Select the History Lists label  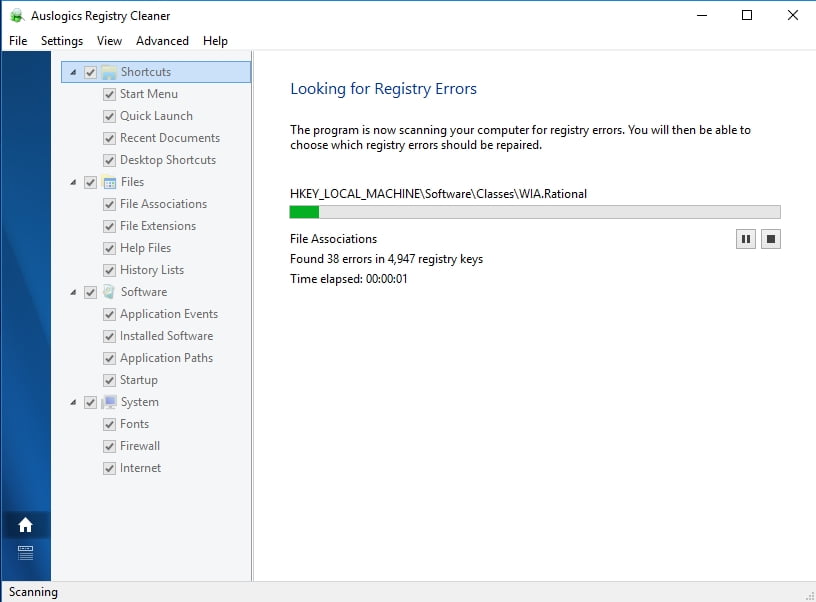152,270
